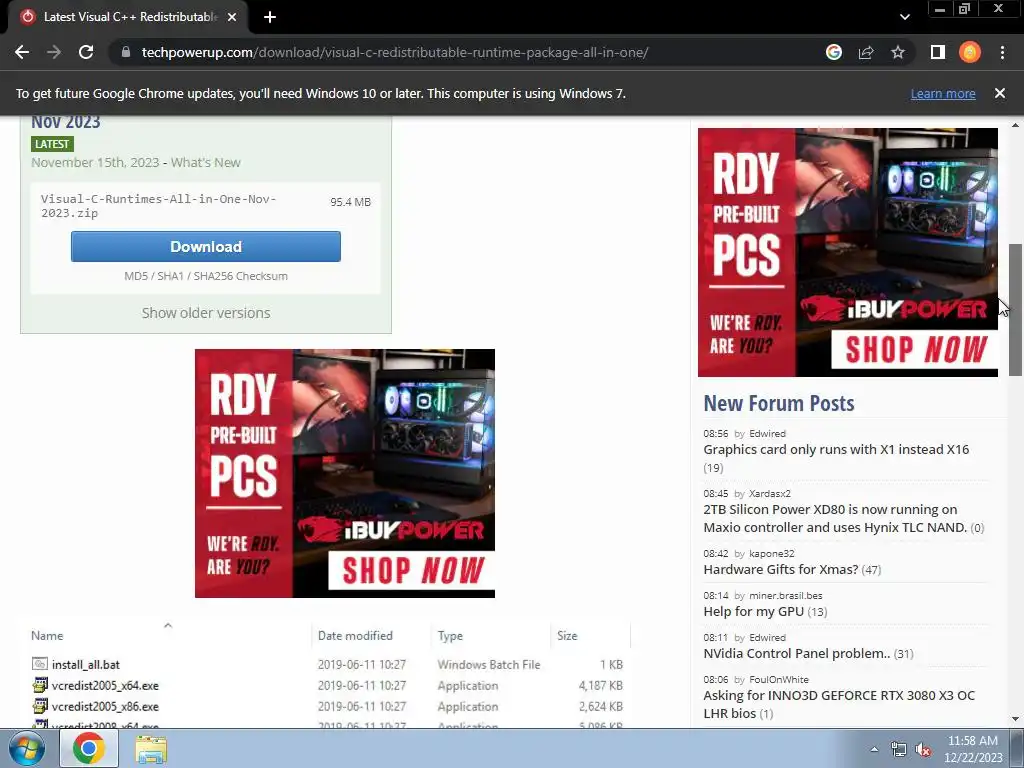Click Windows Batch File type text
Viewport: 1024px width, 768px height.
488,664
